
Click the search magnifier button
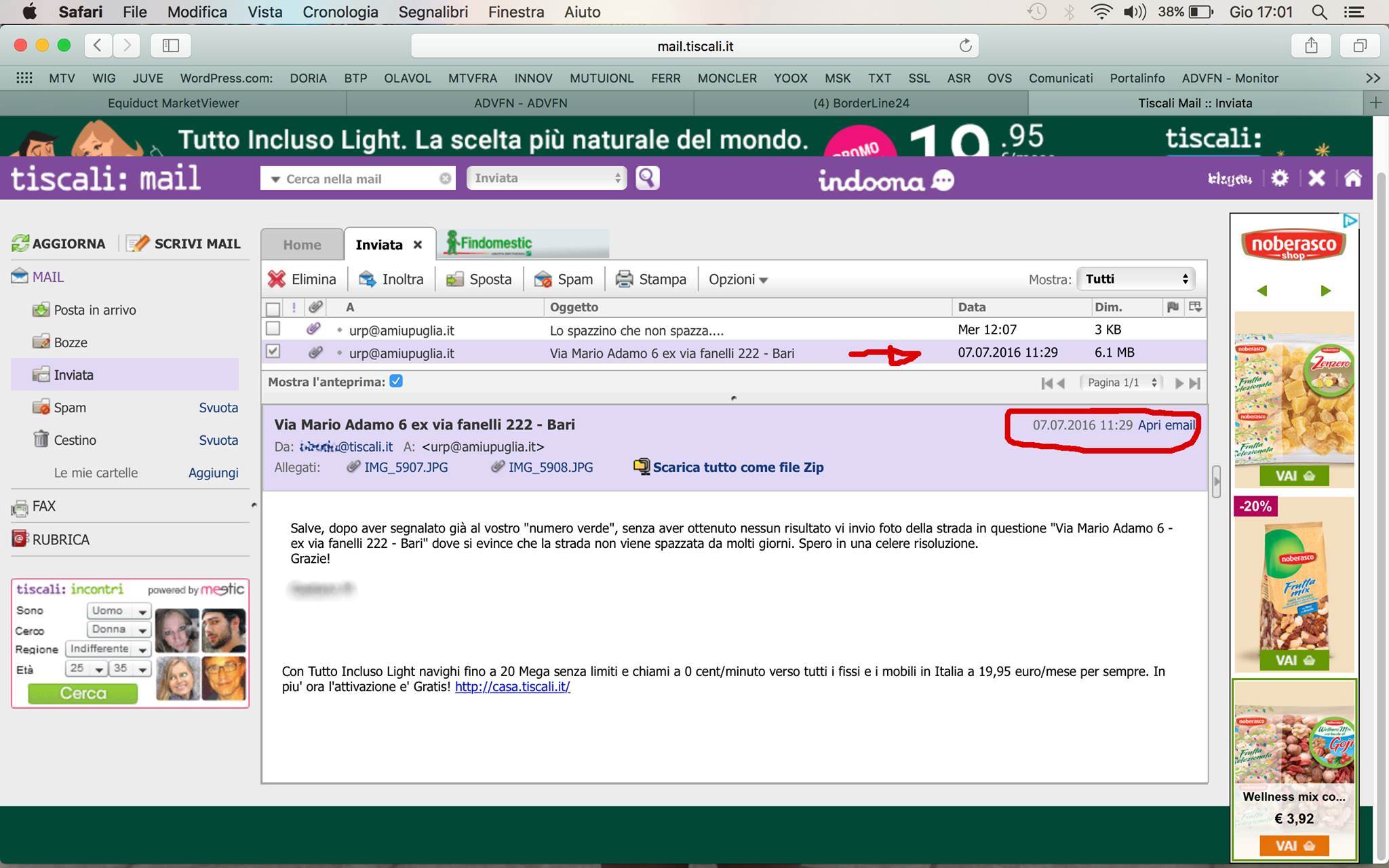[647, 178]
